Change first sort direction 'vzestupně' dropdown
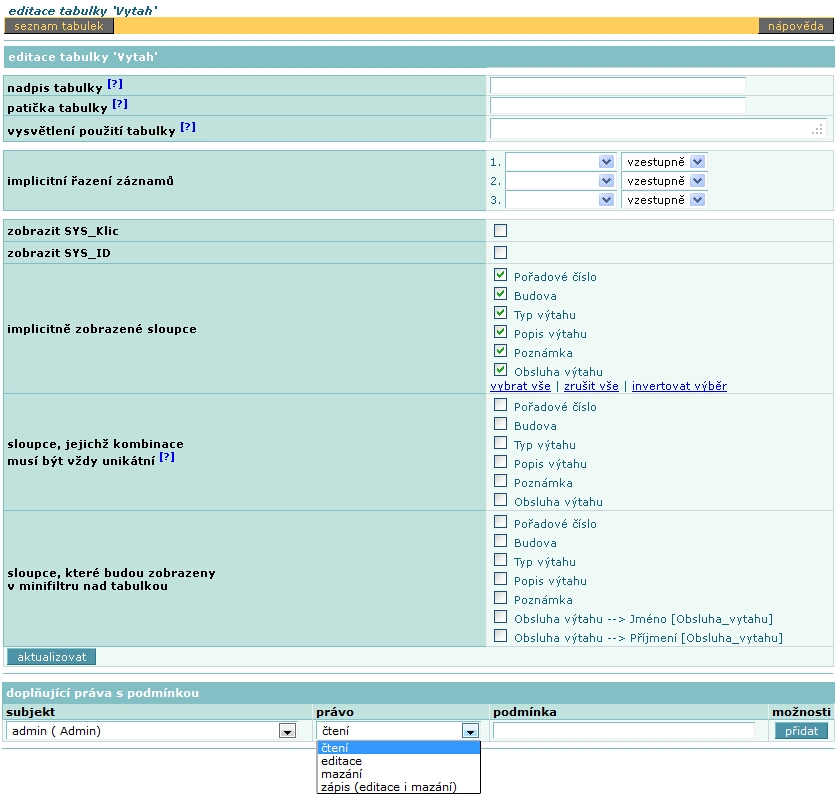The image size is (837, 794). [x=664, y=162]
